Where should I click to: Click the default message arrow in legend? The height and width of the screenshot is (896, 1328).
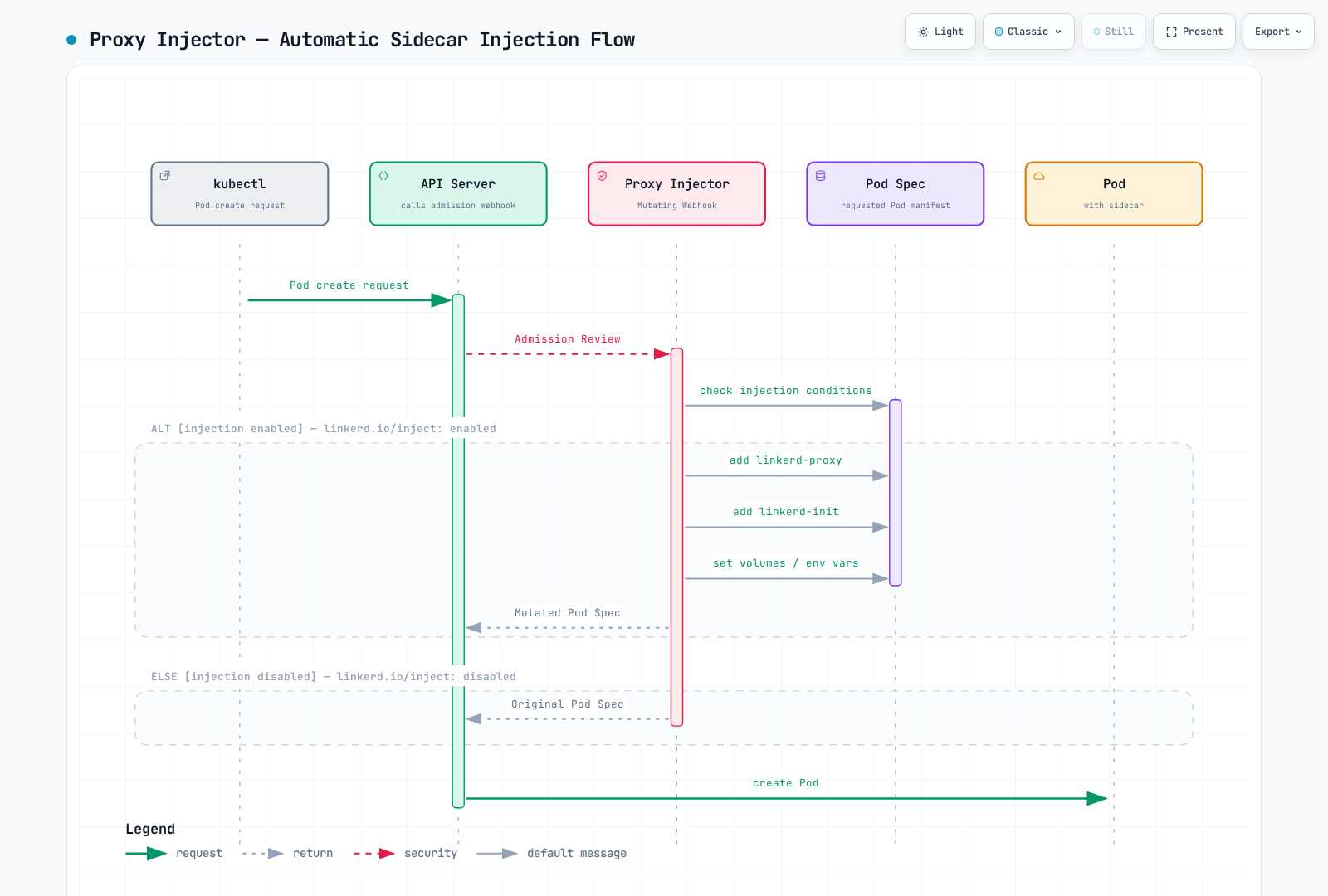click(497, 853)
